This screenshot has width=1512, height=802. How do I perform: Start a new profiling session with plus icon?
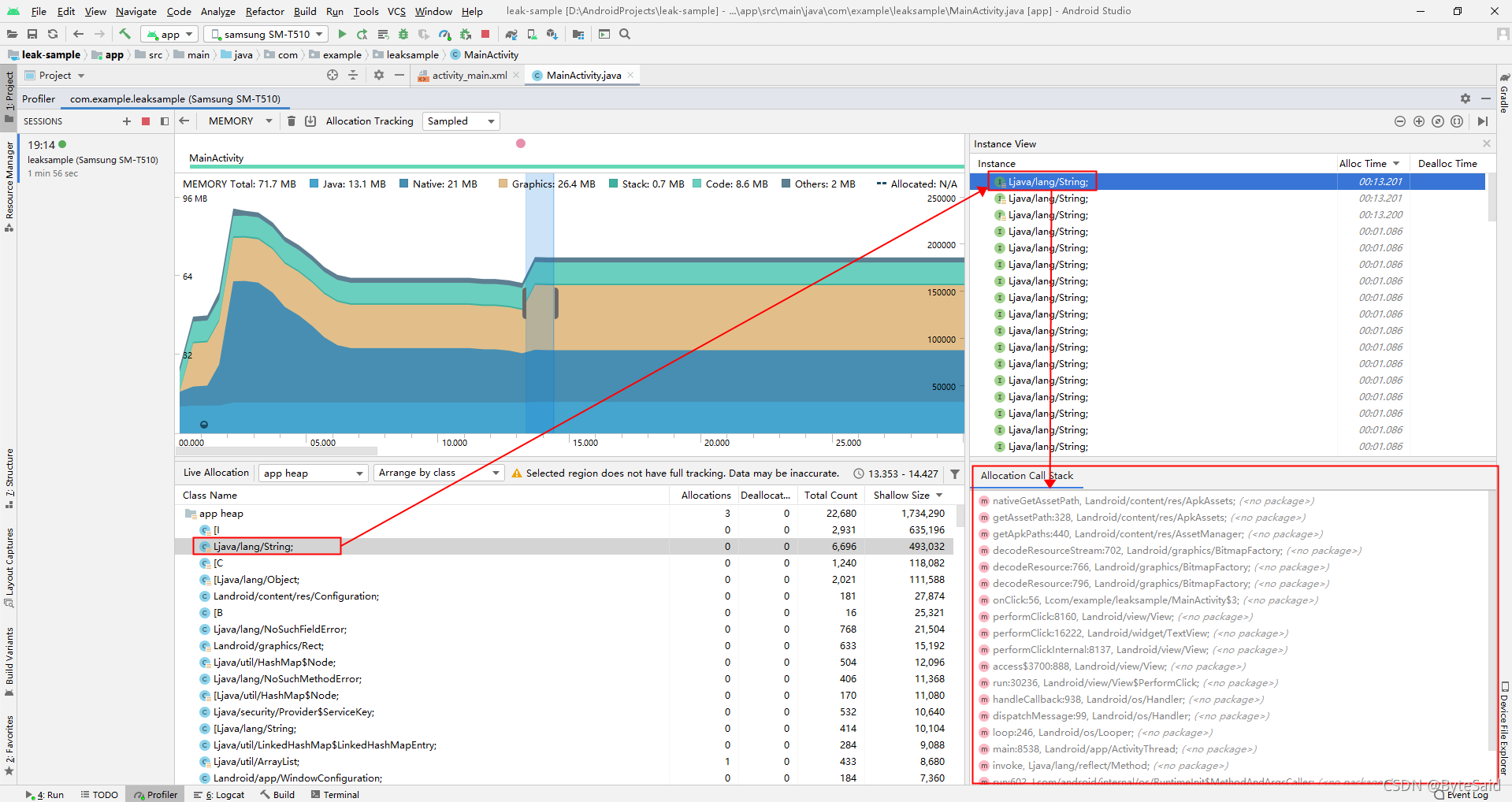pos(127,121)
